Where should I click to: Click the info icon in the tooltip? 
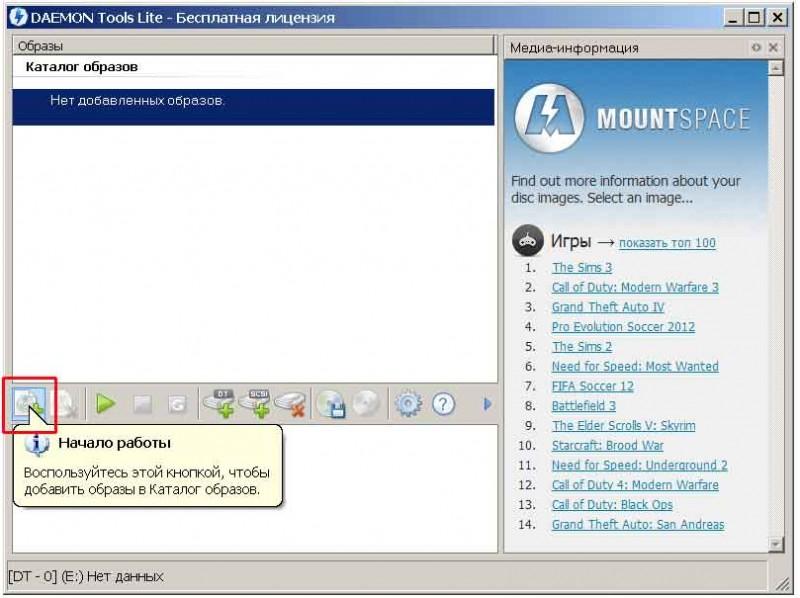(x=36, y=444)
